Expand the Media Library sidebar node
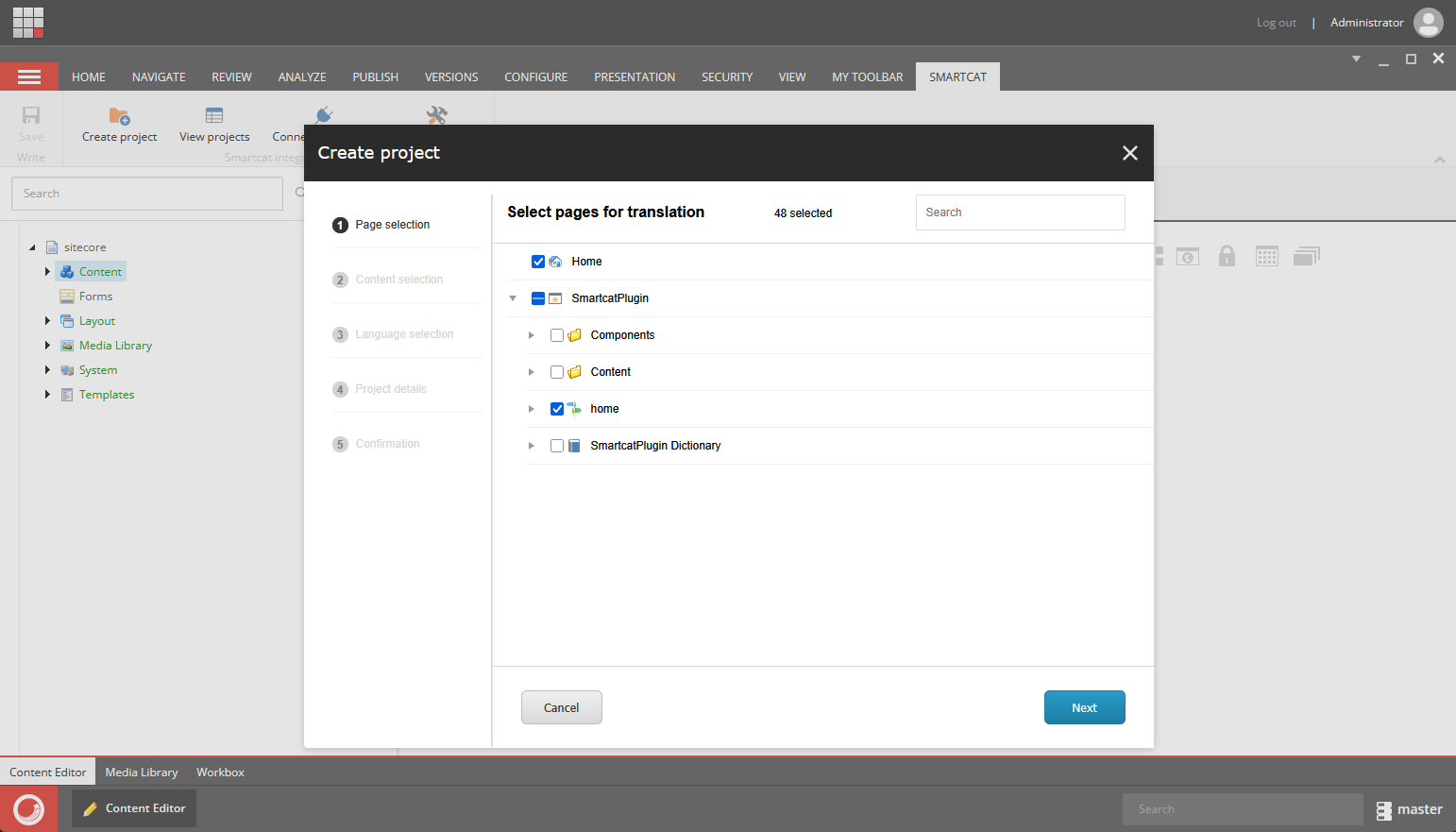 [x=47, y=346]
